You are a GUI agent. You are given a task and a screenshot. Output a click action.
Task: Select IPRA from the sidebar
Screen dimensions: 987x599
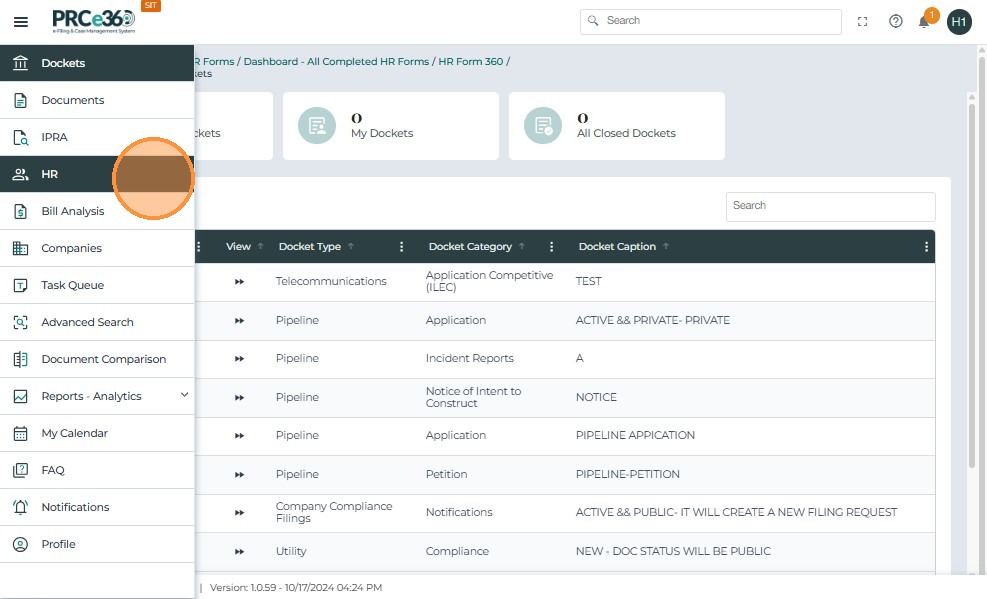click(55, 137)
